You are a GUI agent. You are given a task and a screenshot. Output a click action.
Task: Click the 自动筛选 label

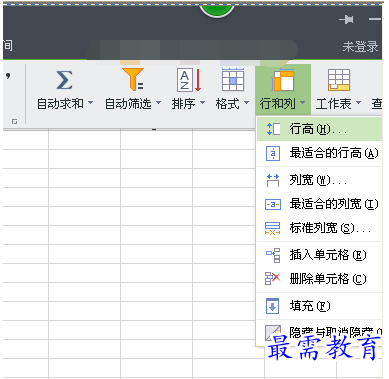point(128,104)
